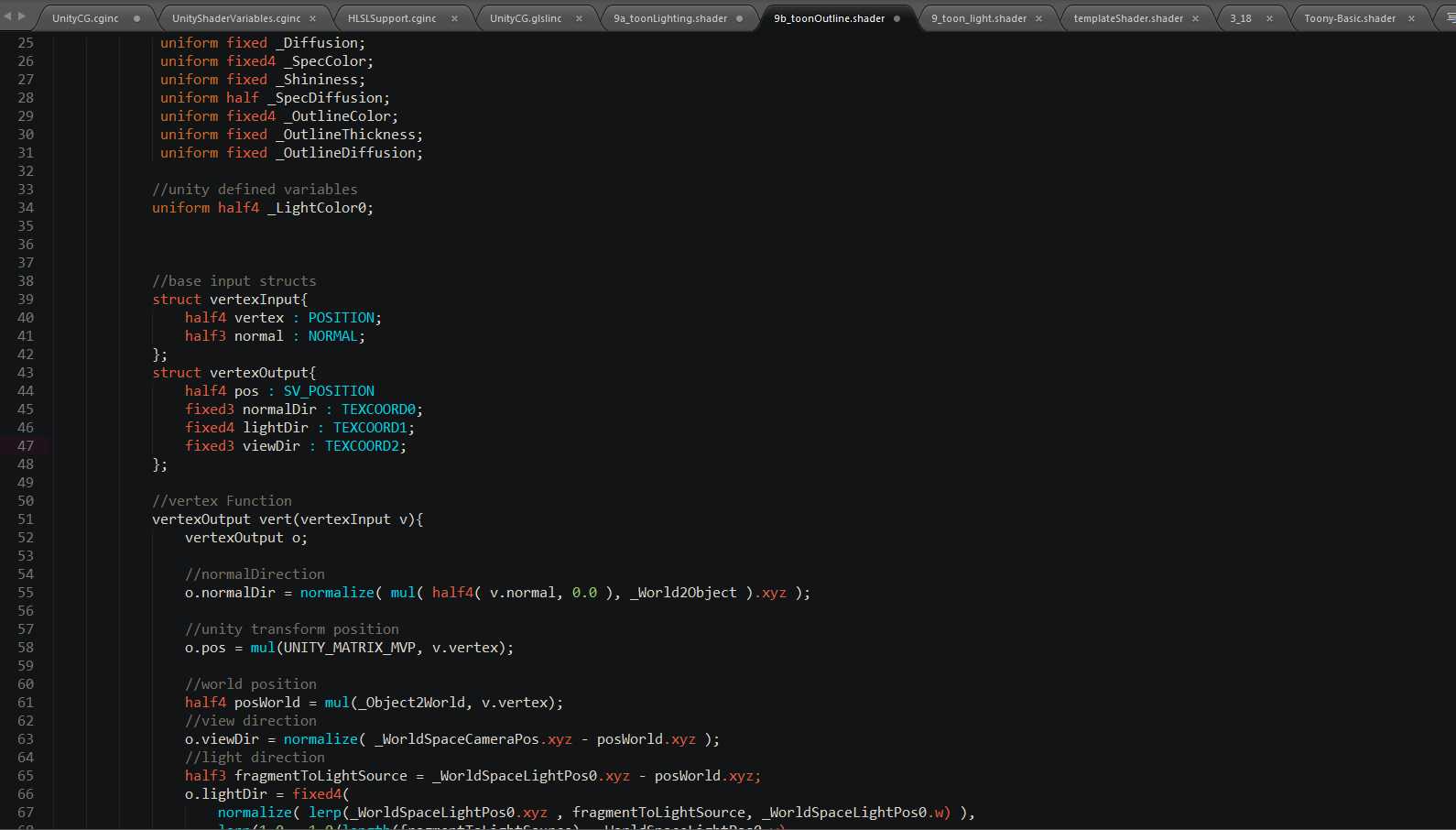Click the '//unity defined variables' comment

click(x=255, y=190)
